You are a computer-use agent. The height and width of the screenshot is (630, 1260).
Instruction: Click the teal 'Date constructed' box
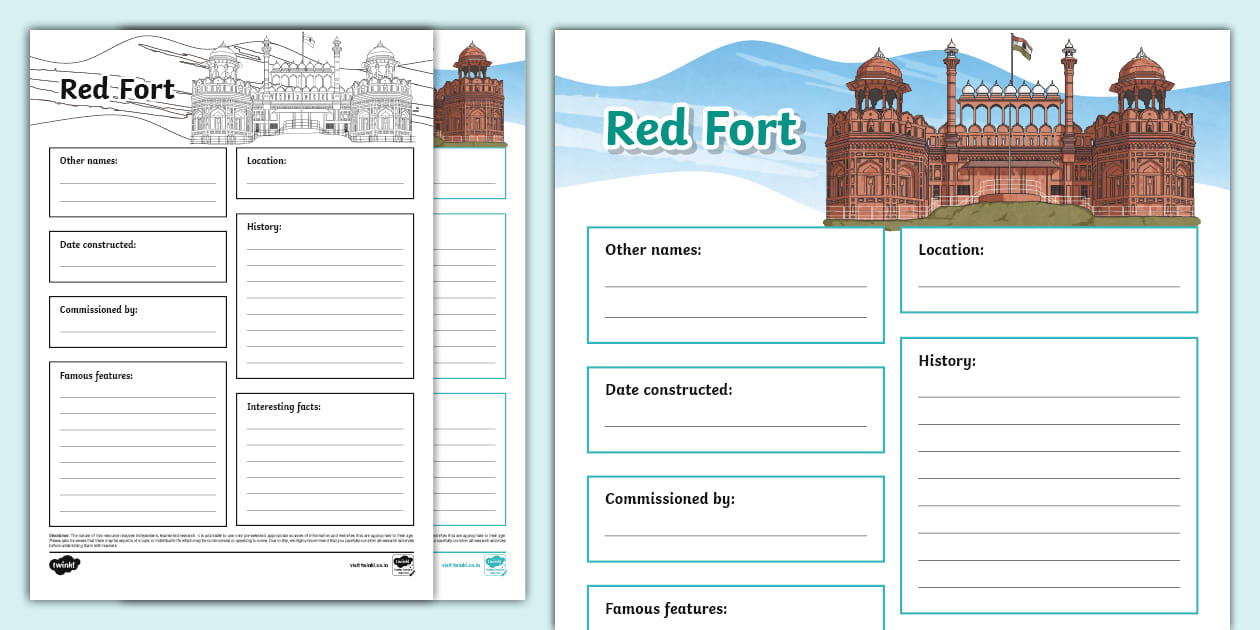tap(735, 409)
